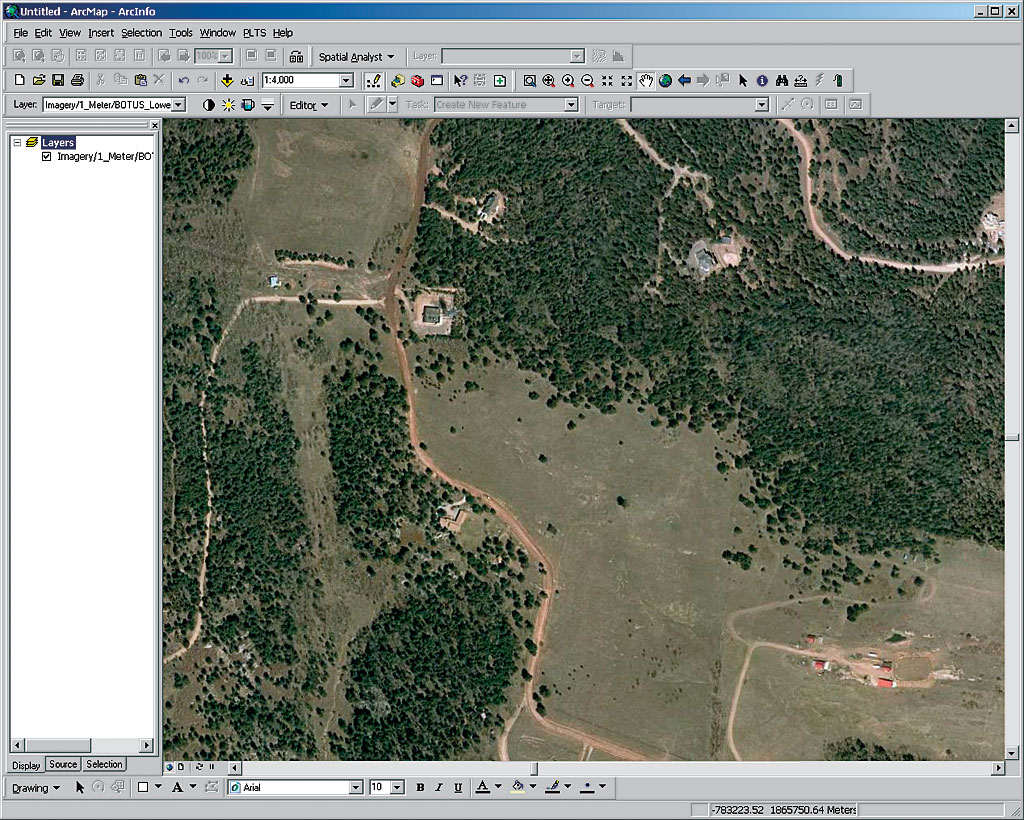This screenshot has width=1024, height=820.
Task: Open the View menu
Action: 70,33
